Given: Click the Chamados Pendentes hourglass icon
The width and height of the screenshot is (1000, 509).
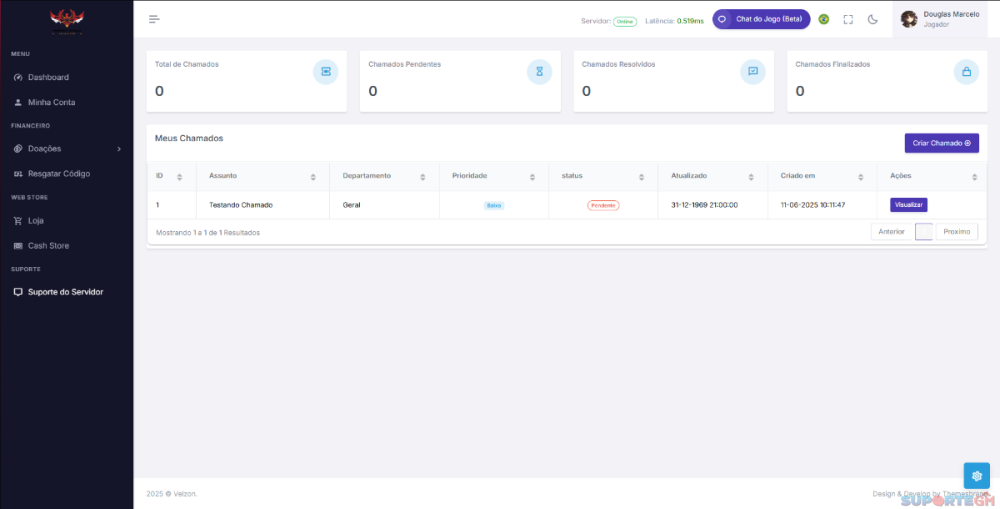Looking at the screenshot, I should tap(539, 72).
